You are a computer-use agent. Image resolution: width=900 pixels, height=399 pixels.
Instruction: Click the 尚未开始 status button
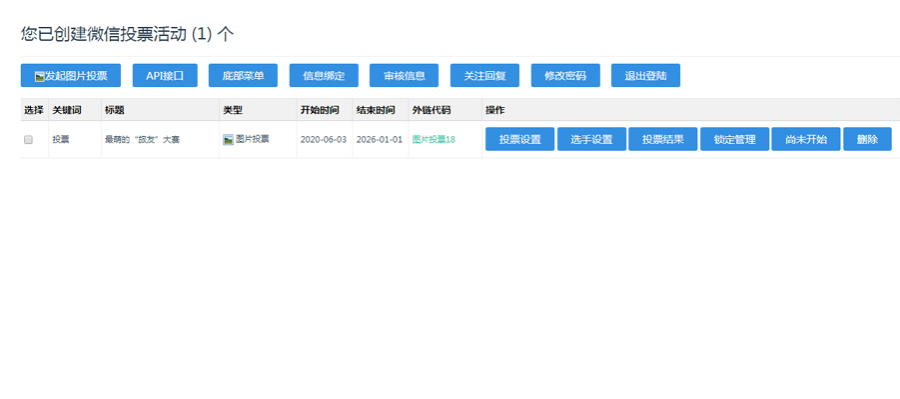click(806, 139)
